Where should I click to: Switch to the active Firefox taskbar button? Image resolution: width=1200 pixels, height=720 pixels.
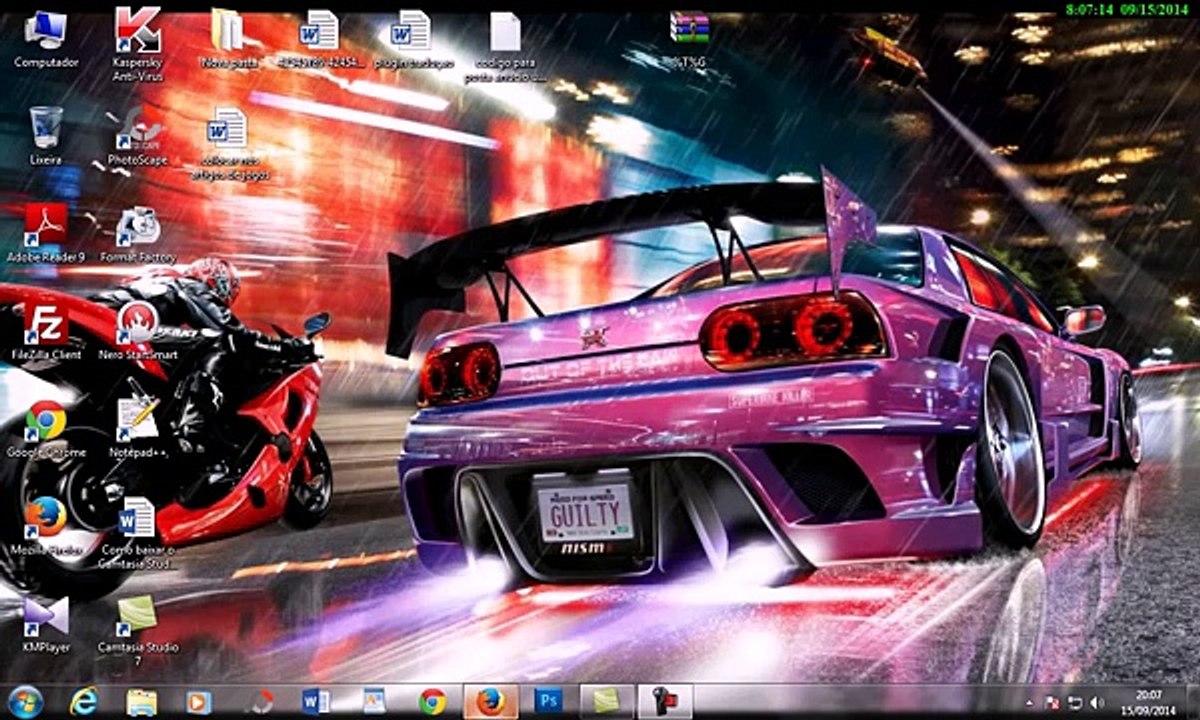pyautogui.click(x=490, y=702)
